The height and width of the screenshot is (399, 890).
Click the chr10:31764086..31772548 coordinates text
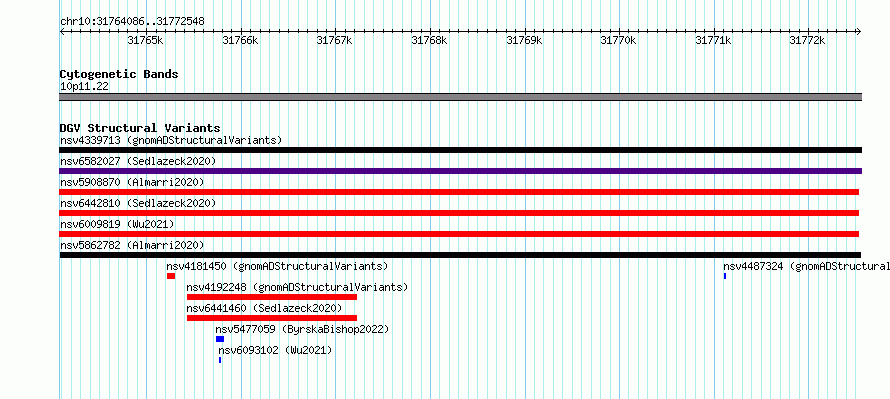pyautogui.click(x=132, y=22)
